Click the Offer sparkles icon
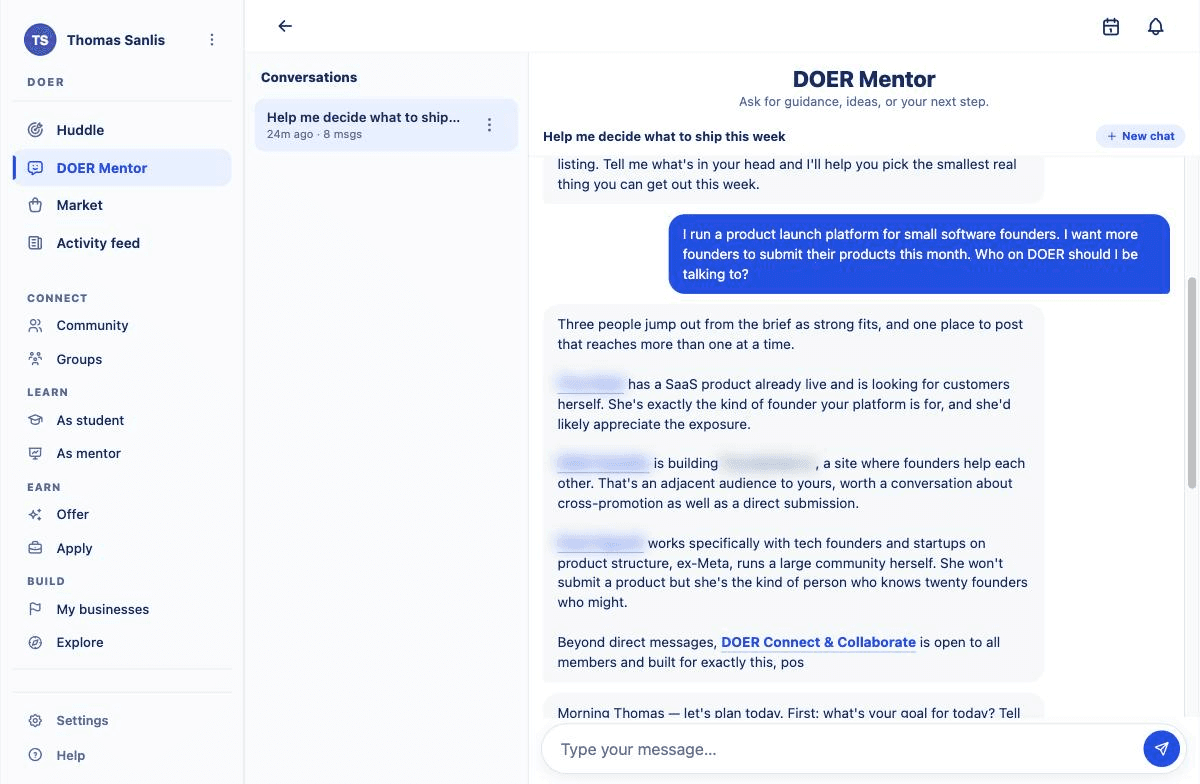Image resolution: width=1200 pixels, height=784 pixels. (x=36, y=514)
